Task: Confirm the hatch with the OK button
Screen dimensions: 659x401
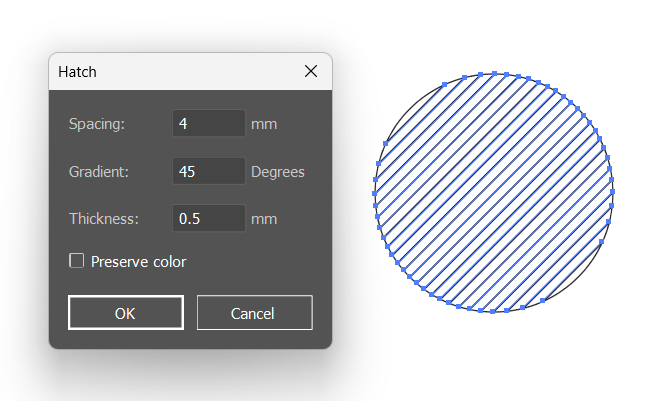Action: (x=126, y=313)
